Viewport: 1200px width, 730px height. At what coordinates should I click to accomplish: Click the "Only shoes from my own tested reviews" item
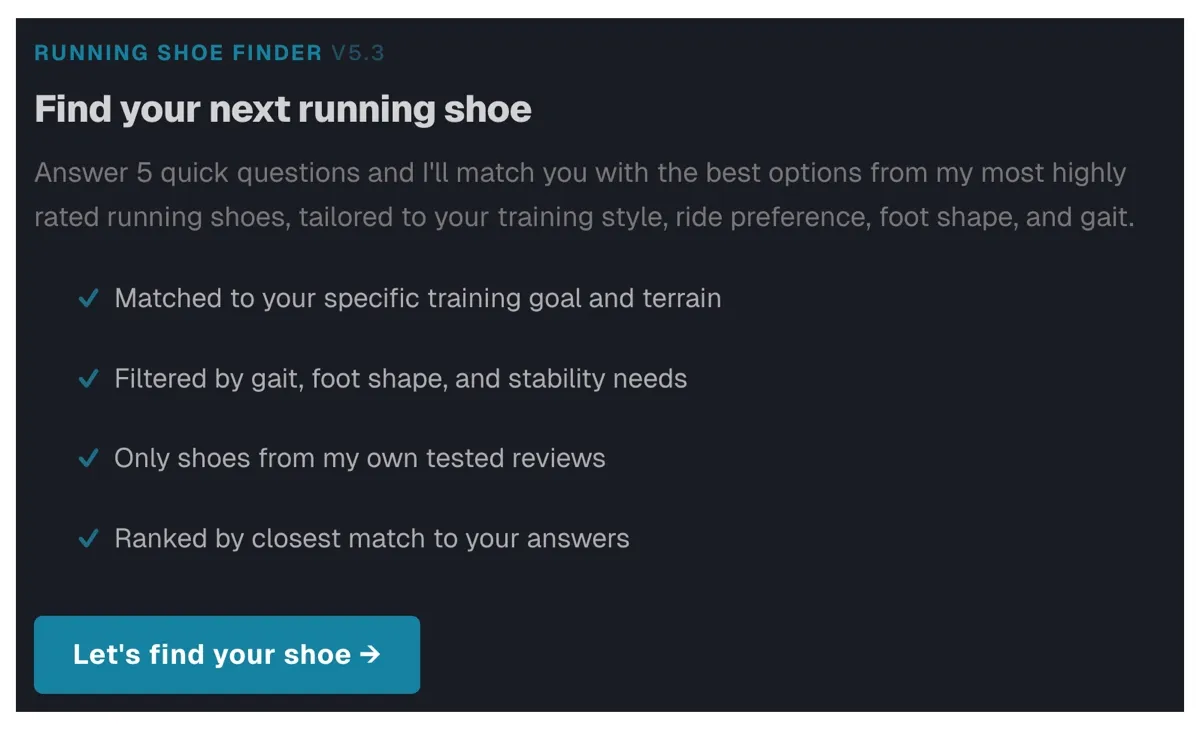359,458
